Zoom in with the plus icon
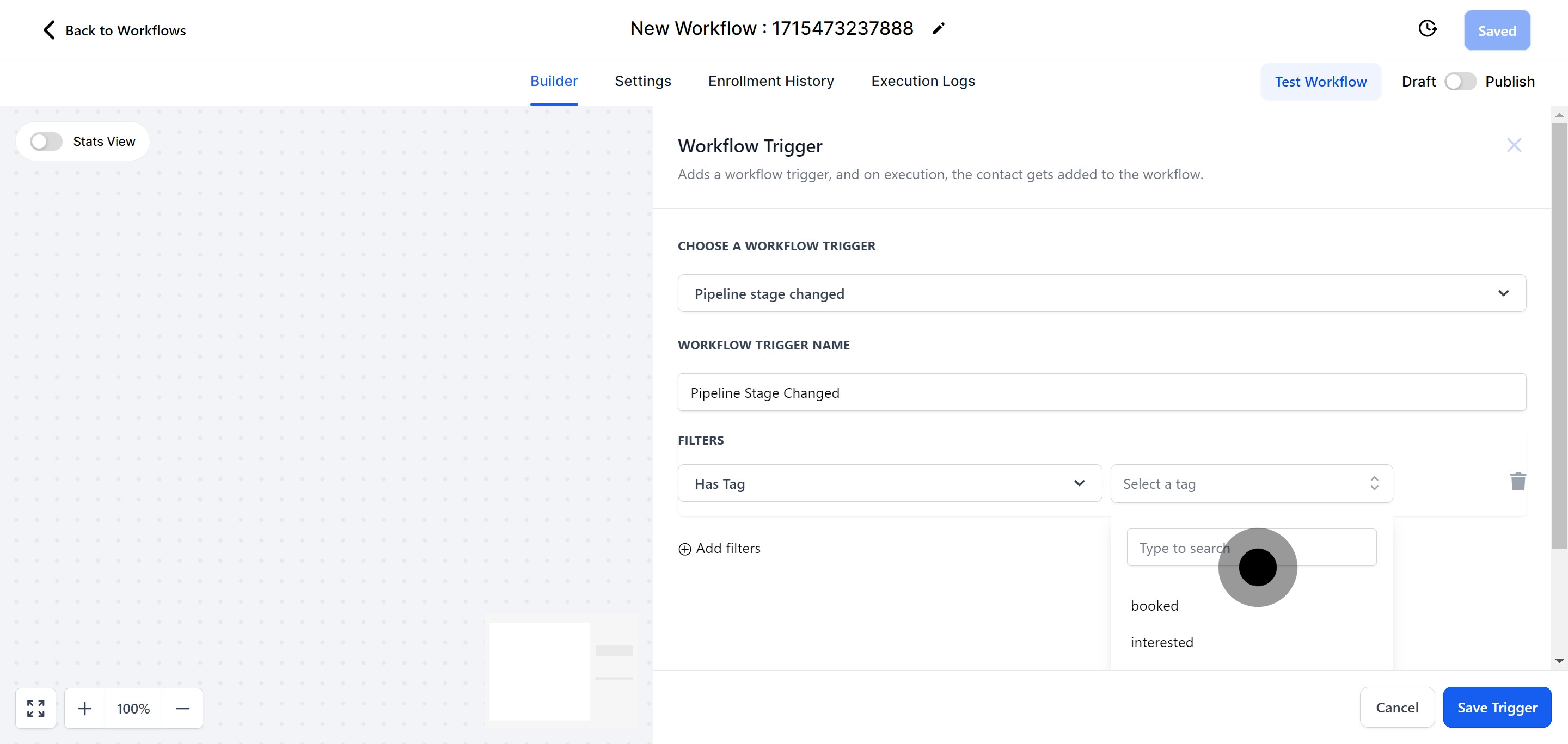The height and width of the screenshot is (744, 1568). tap(84, 708)
